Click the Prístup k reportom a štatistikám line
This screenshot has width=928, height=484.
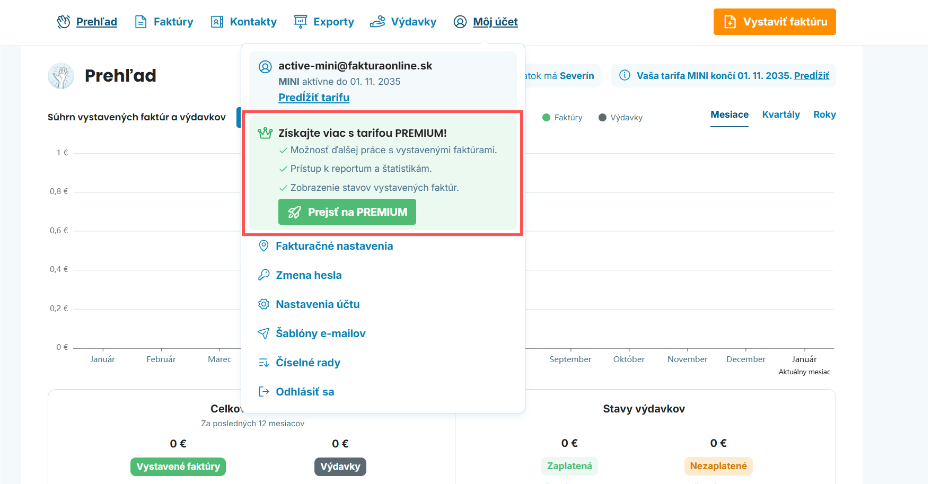click(x=361, y=169)
